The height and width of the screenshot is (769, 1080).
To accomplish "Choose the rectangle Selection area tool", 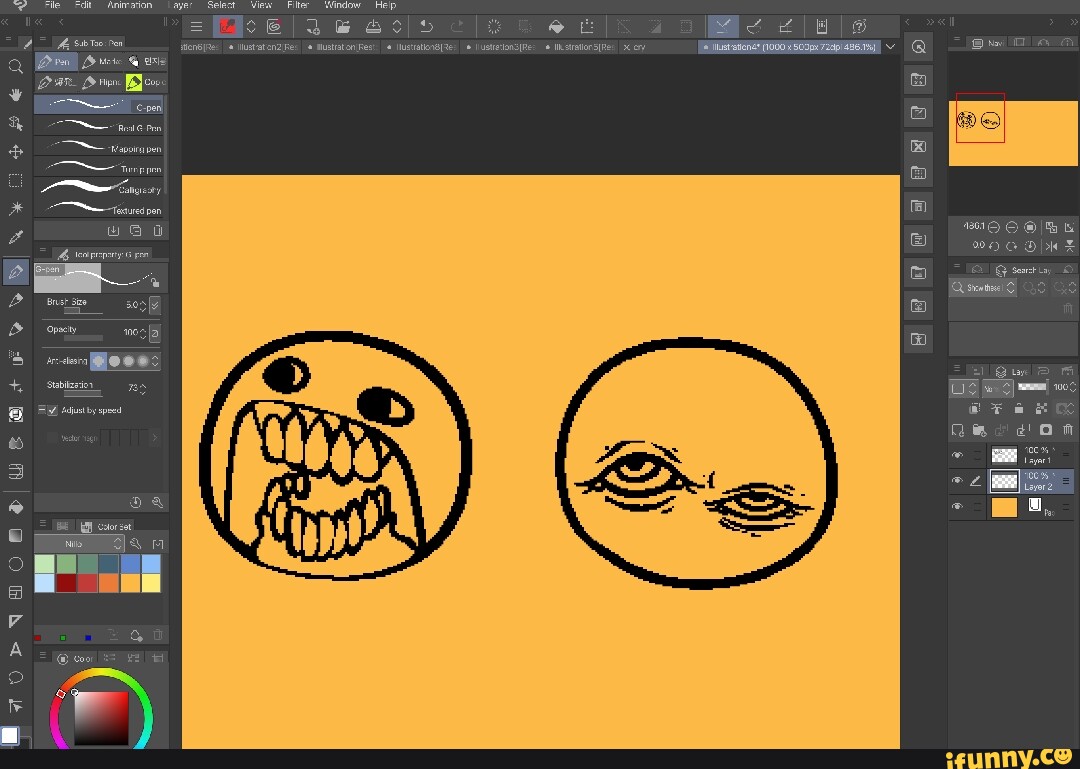I will pos(15,181).
